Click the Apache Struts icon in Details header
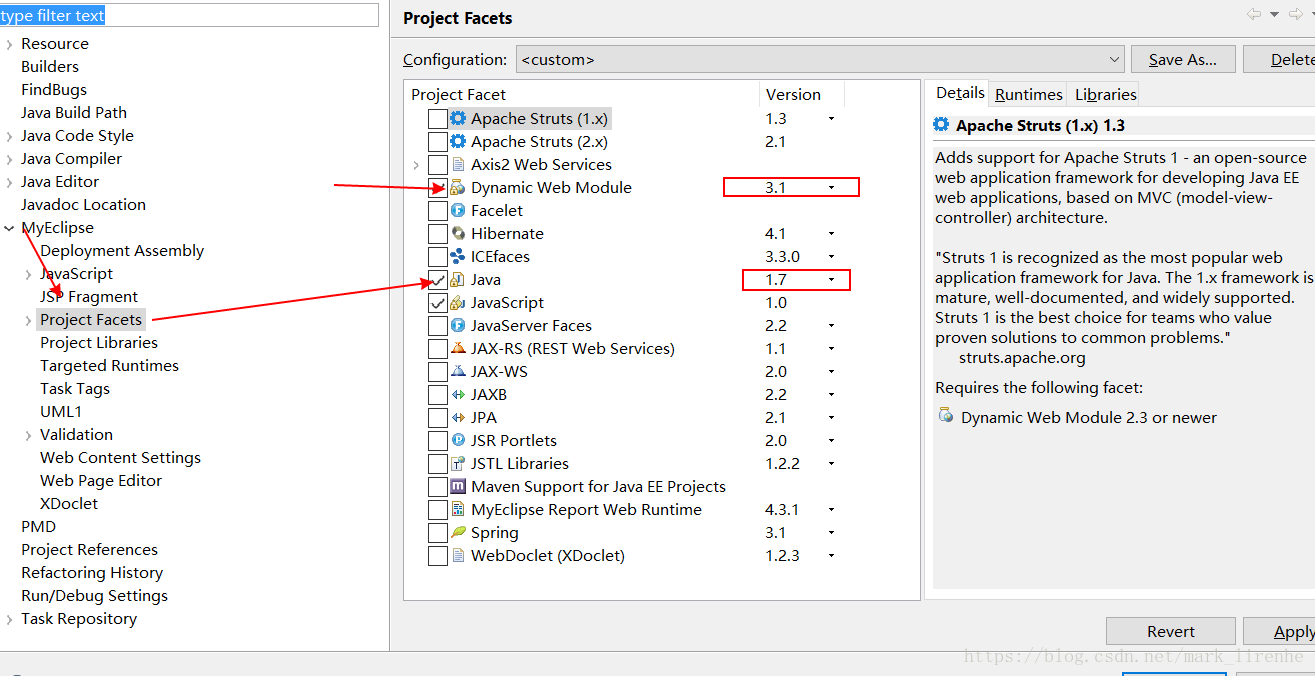This screenshot has height=676, width=1315. 941,125
